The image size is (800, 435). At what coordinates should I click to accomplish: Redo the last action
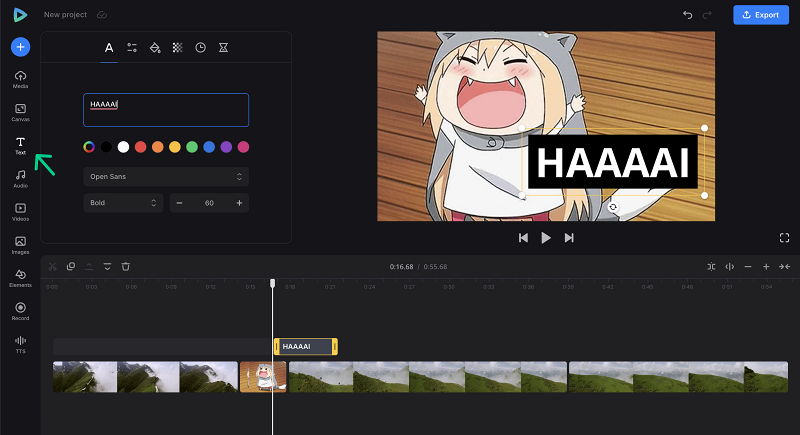click(707, 15)
